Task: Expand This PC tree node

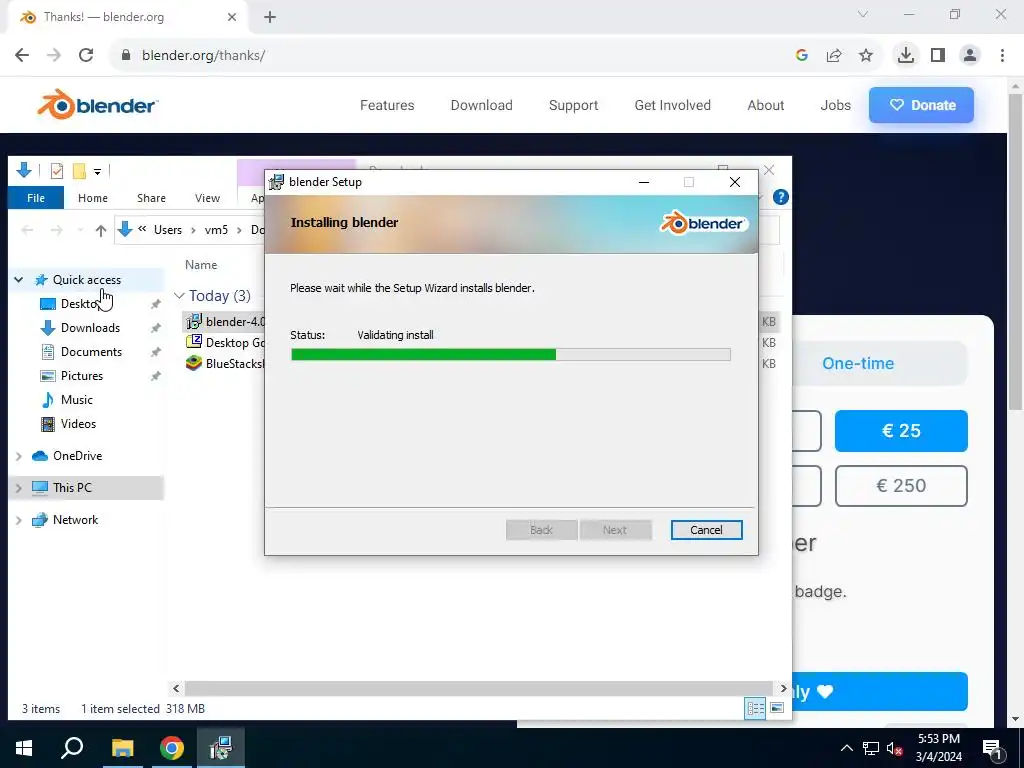Action: click(x=19, y=488)
